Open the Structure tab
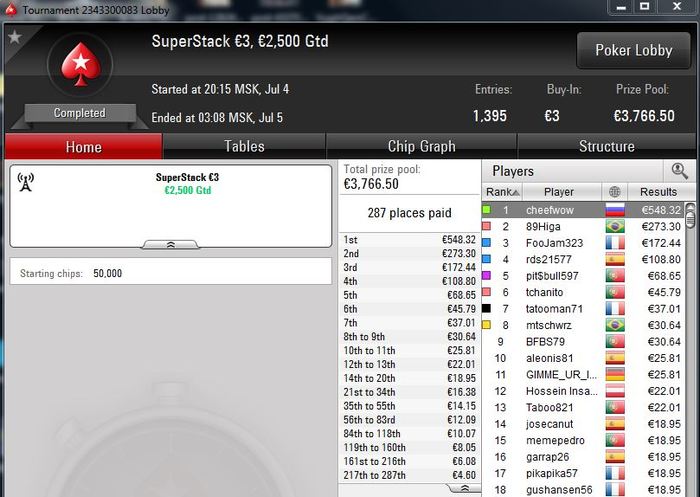The image size is (700, 497). [x=606, y=146]
